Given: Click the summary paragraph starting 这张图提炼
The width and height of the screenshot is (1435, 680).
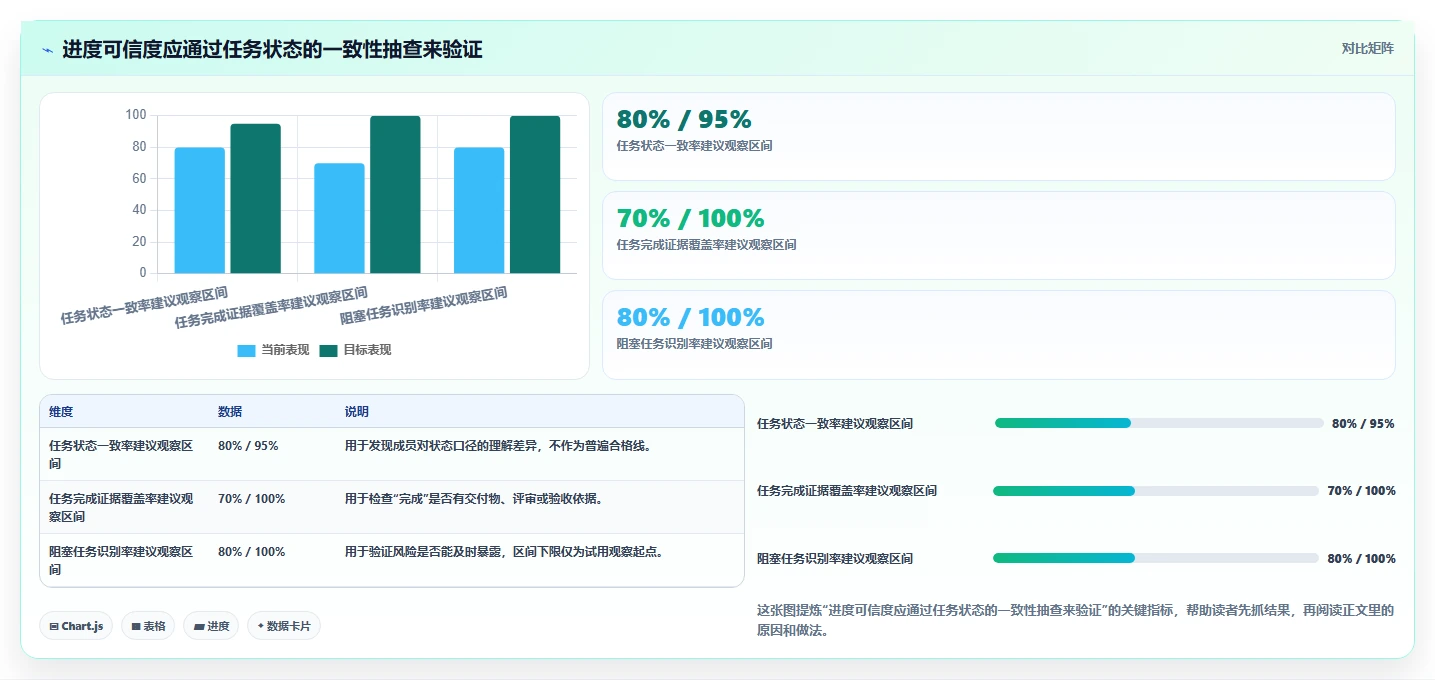Looking at the screenshot, I should [1075, 620].
